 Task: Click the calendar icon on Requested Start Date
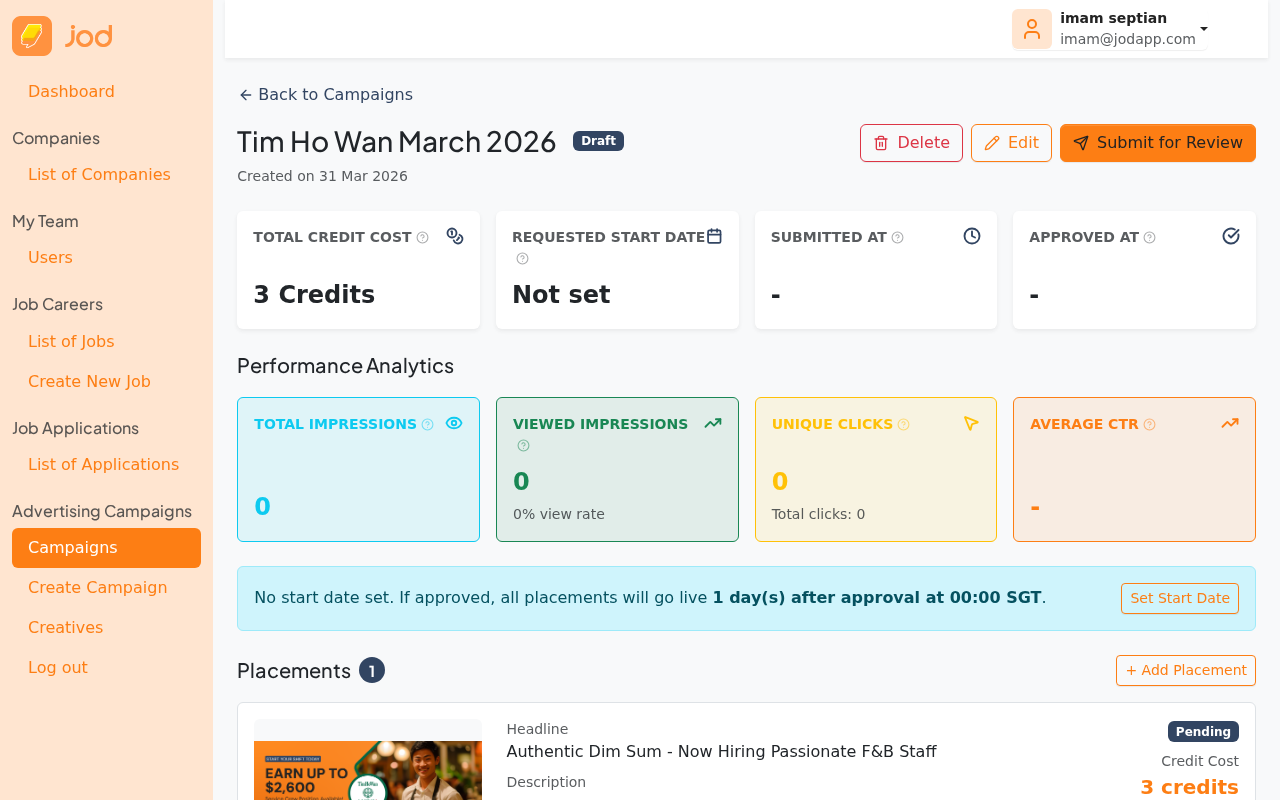[x=714, y=236]
